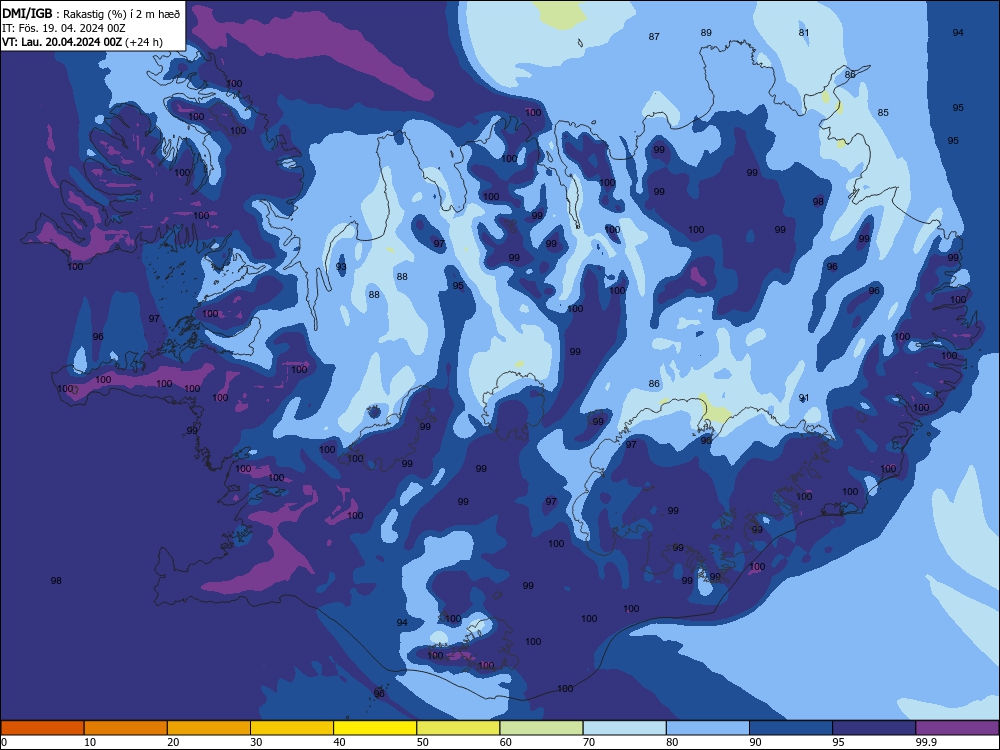Image resolution: width=1000 pixels, height=750 pixels.
Task: Click legend tick label '50'
Action: 422,742
